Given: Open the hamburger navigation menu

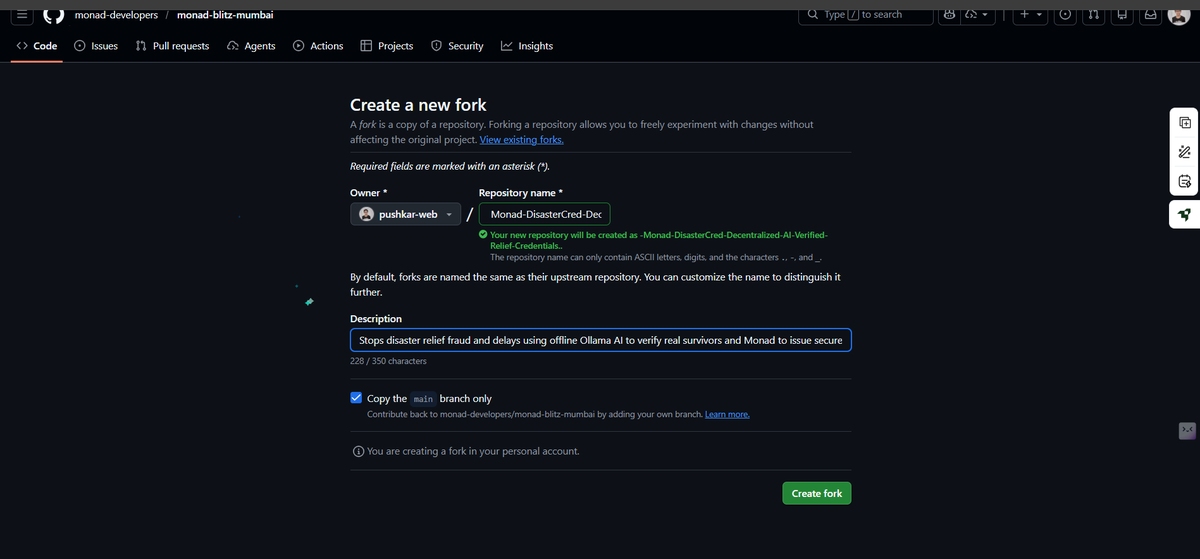Looking at the screenshot, I should pos(21,15).
